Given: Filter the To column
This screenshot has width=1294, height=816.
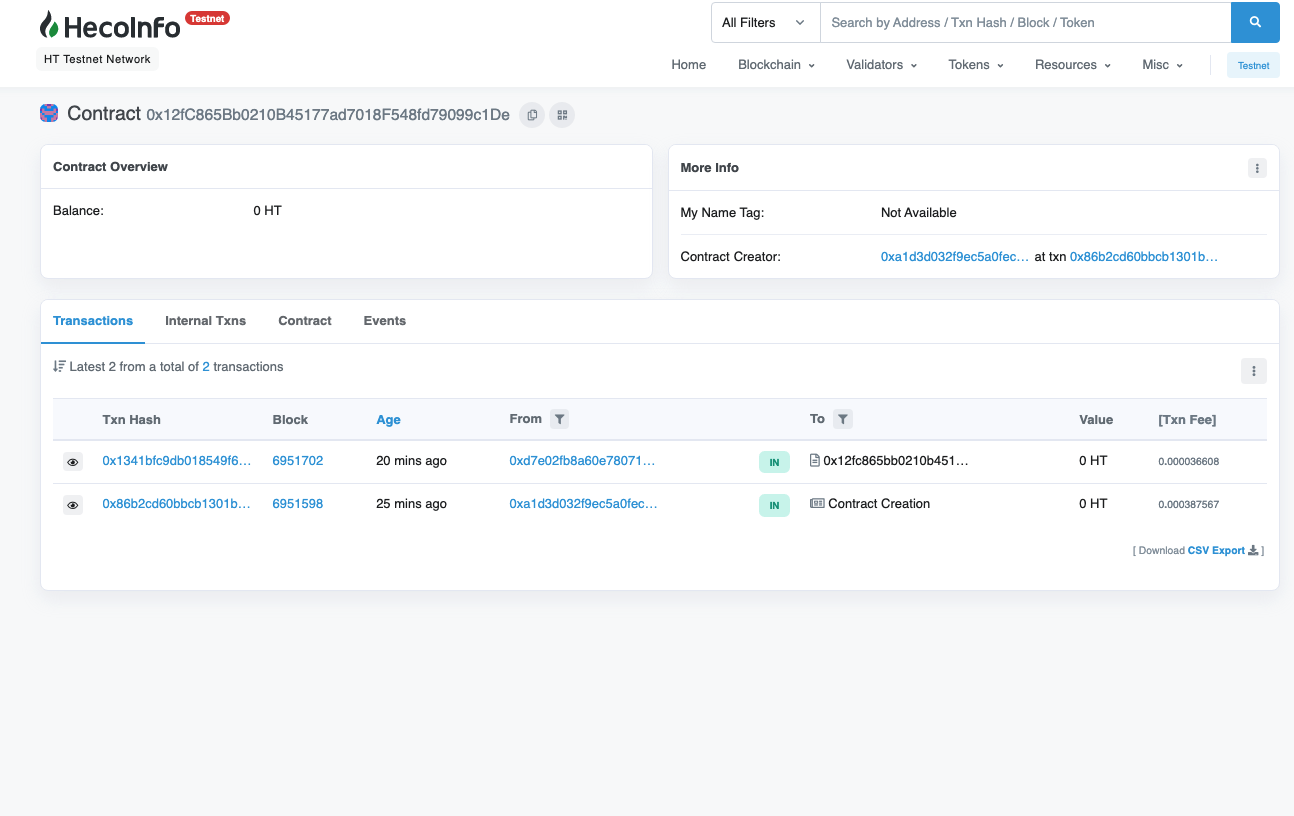Looking at the screenshot, I should pos(843,419).
